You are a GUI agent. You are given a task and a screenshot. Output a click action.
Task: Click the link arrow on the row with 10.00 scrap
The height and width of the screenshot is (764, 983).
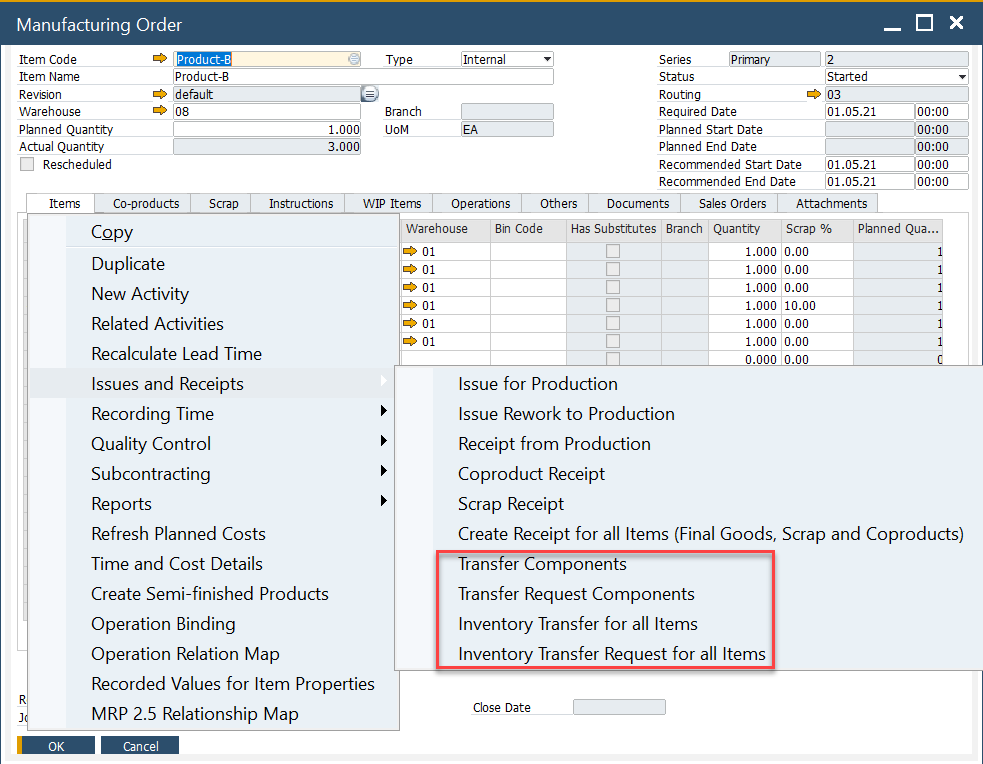pos(409,306)
